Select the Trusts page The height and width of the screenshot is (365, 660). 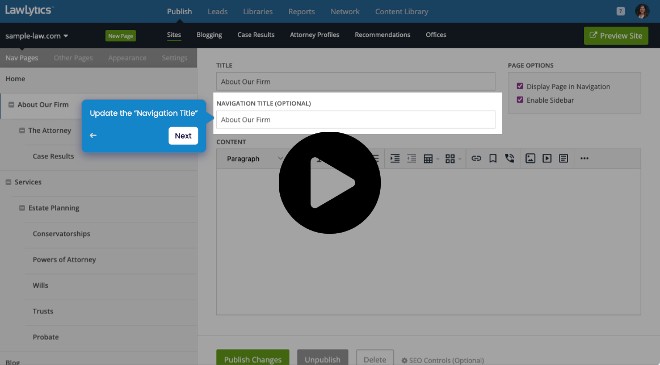[43, 311]
